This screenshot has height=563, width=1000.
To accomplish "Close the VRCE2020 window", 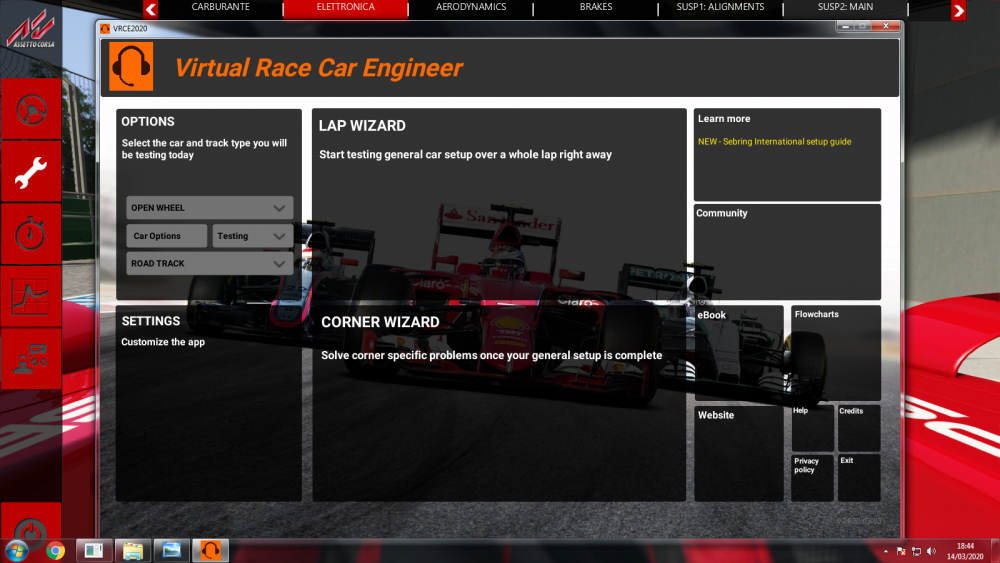I will pyautogui.click(x=886, y=26).
